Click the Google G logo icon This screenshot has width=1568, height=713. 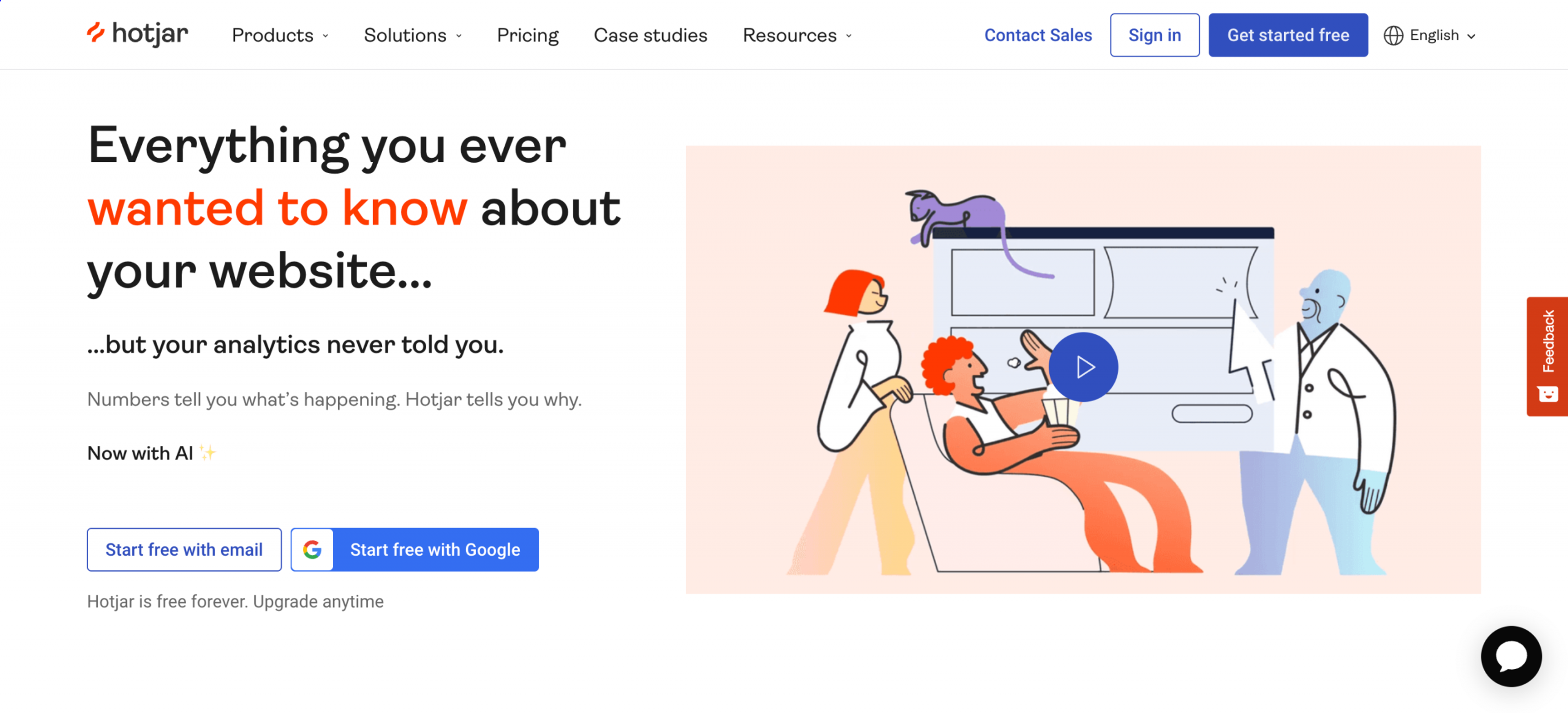(x=312, y=549)
